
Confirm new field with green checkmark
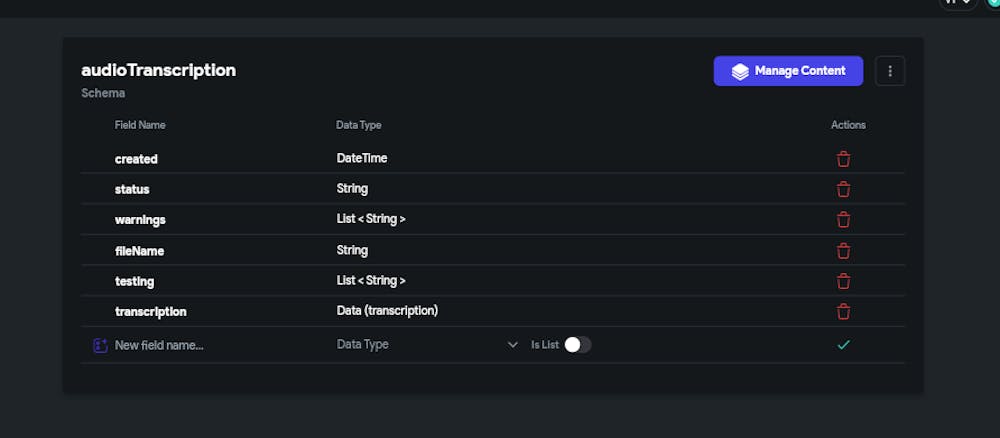843,345
